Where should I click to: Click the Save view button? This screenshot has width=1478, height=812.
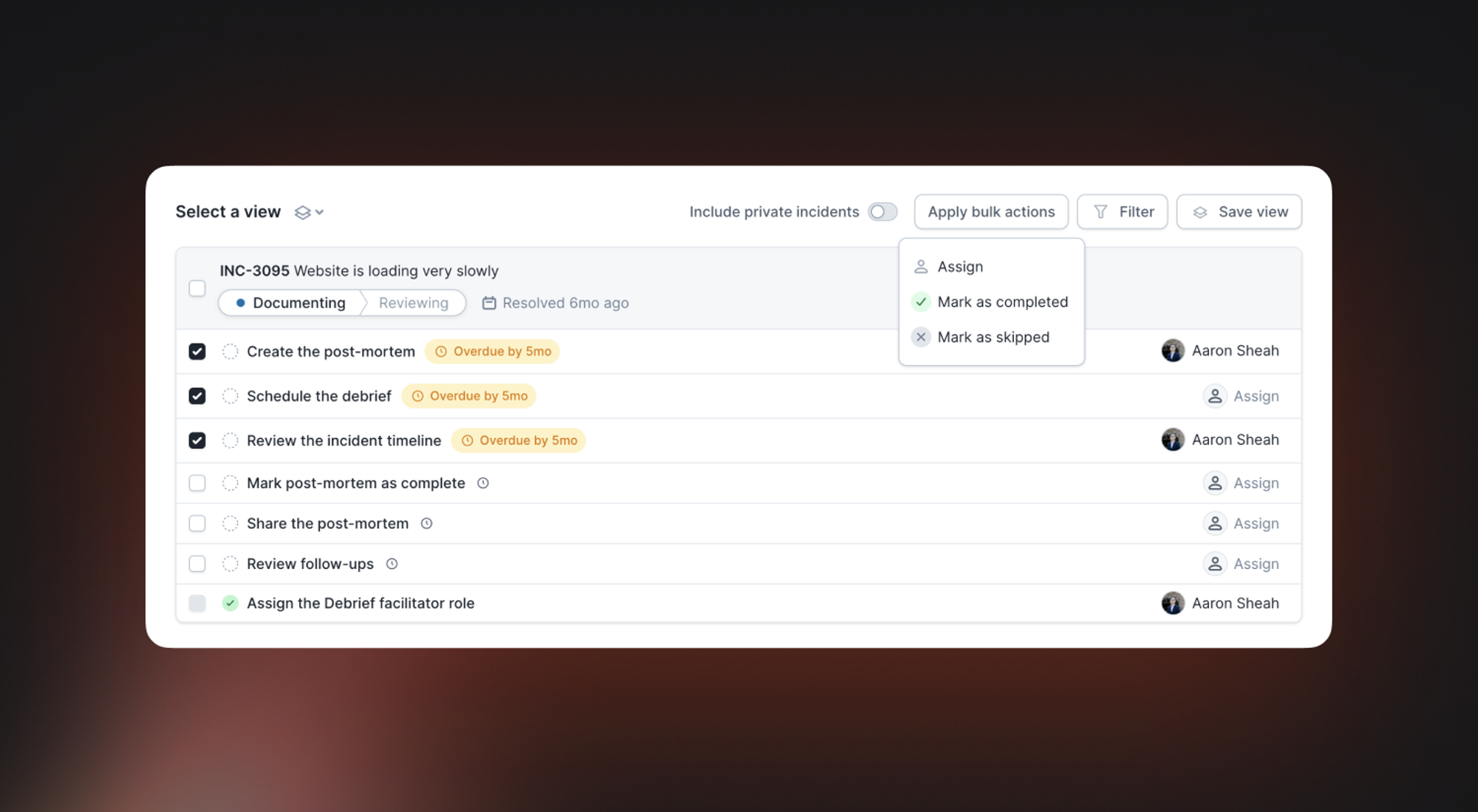(x=1239, y=212)
